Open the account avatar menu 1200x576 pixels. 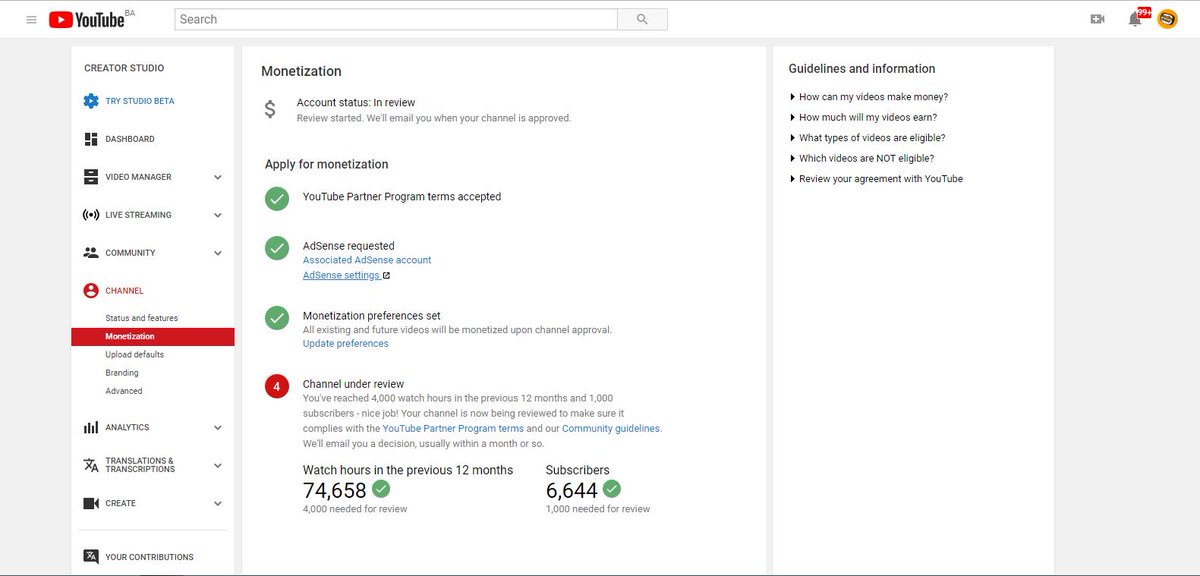point(1167,19)
